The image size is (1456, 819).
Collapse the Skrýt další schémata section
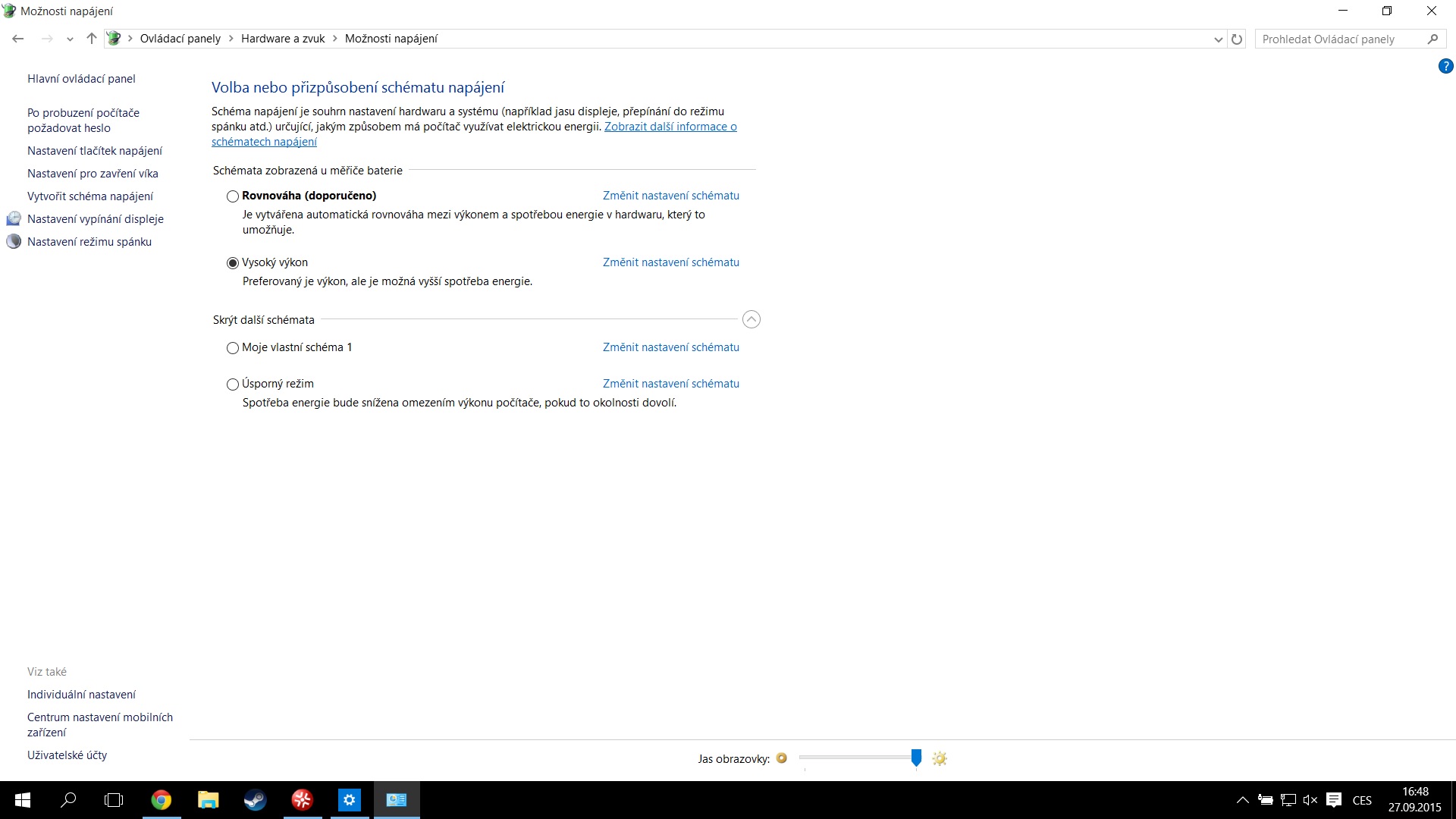(x=751, y=319)
